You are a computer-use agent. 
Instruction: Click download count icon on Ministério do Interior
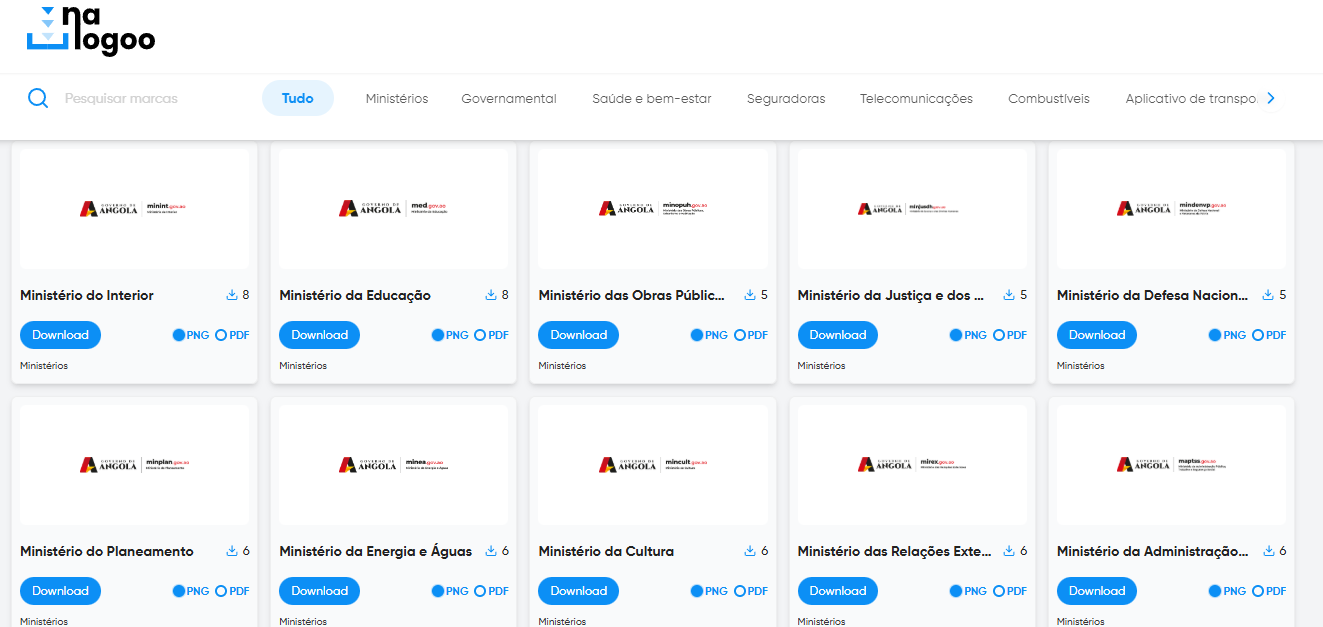click(232, 295)
